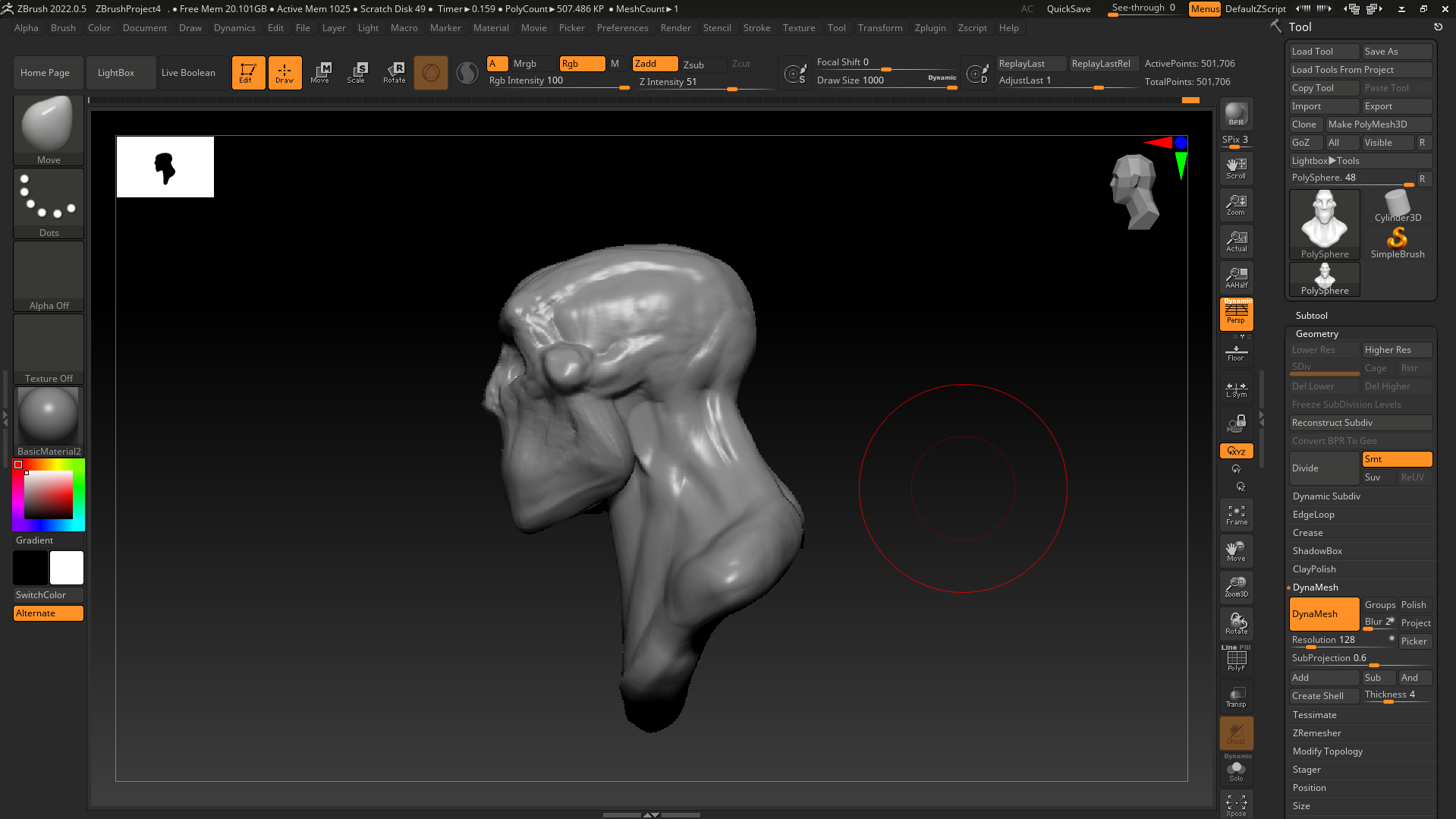
Task: Select the Rotate tool in top toolbar
Action: tap(395, 73)
